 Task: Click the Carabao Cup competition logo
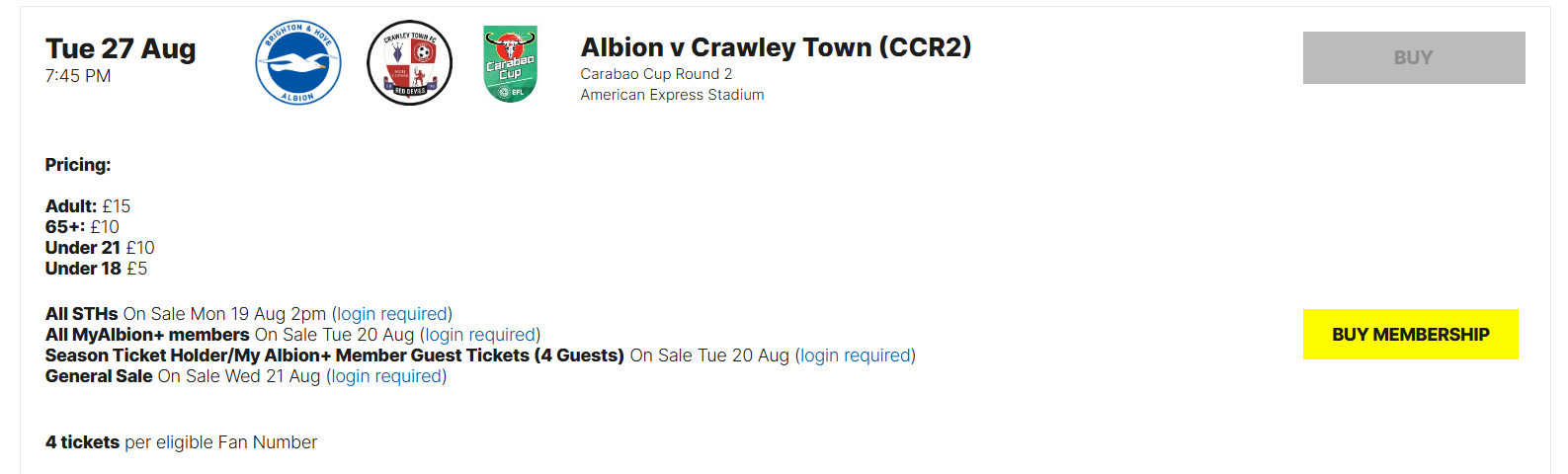pos(510,64)
